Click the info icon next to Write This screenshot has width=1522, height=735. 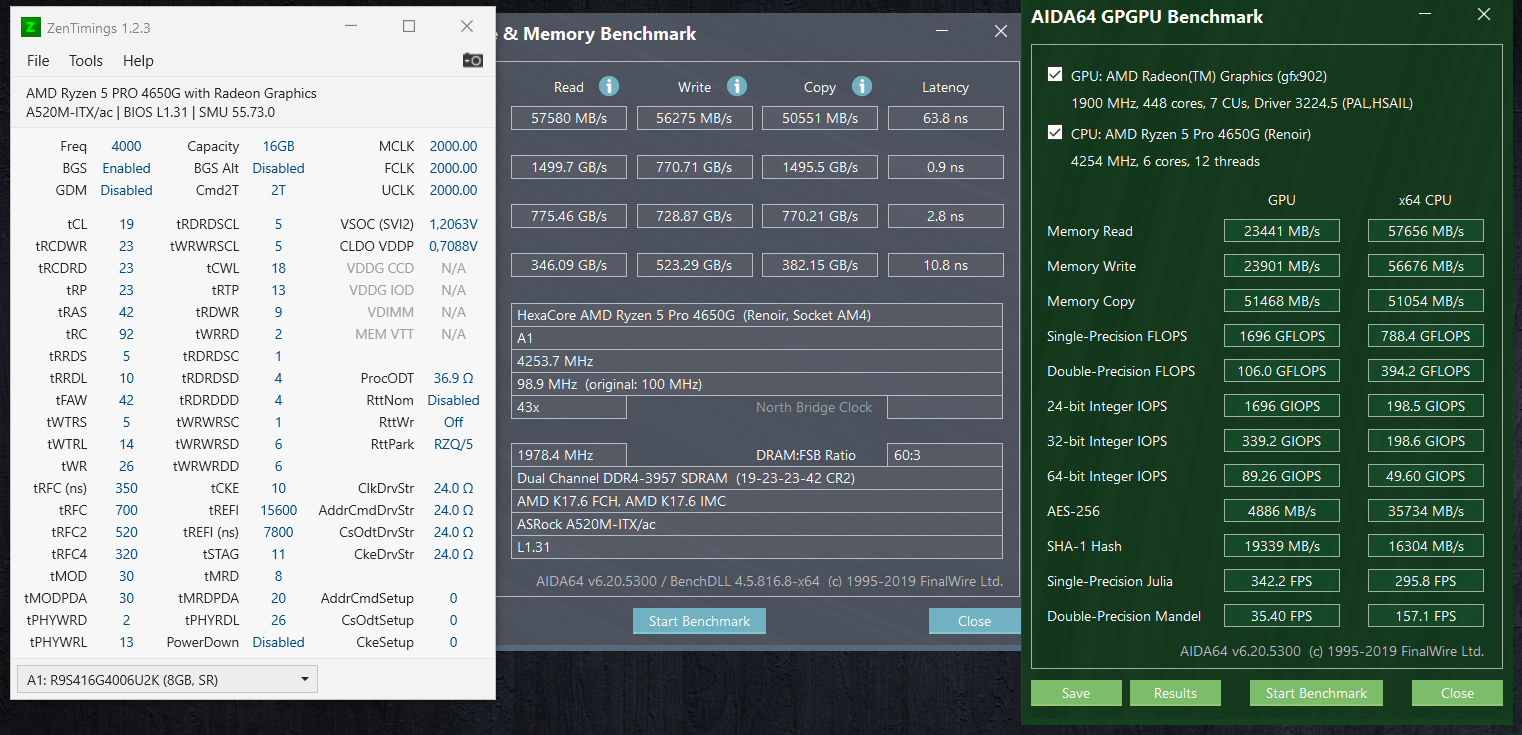pyautogui.click(x=737, y=86)
